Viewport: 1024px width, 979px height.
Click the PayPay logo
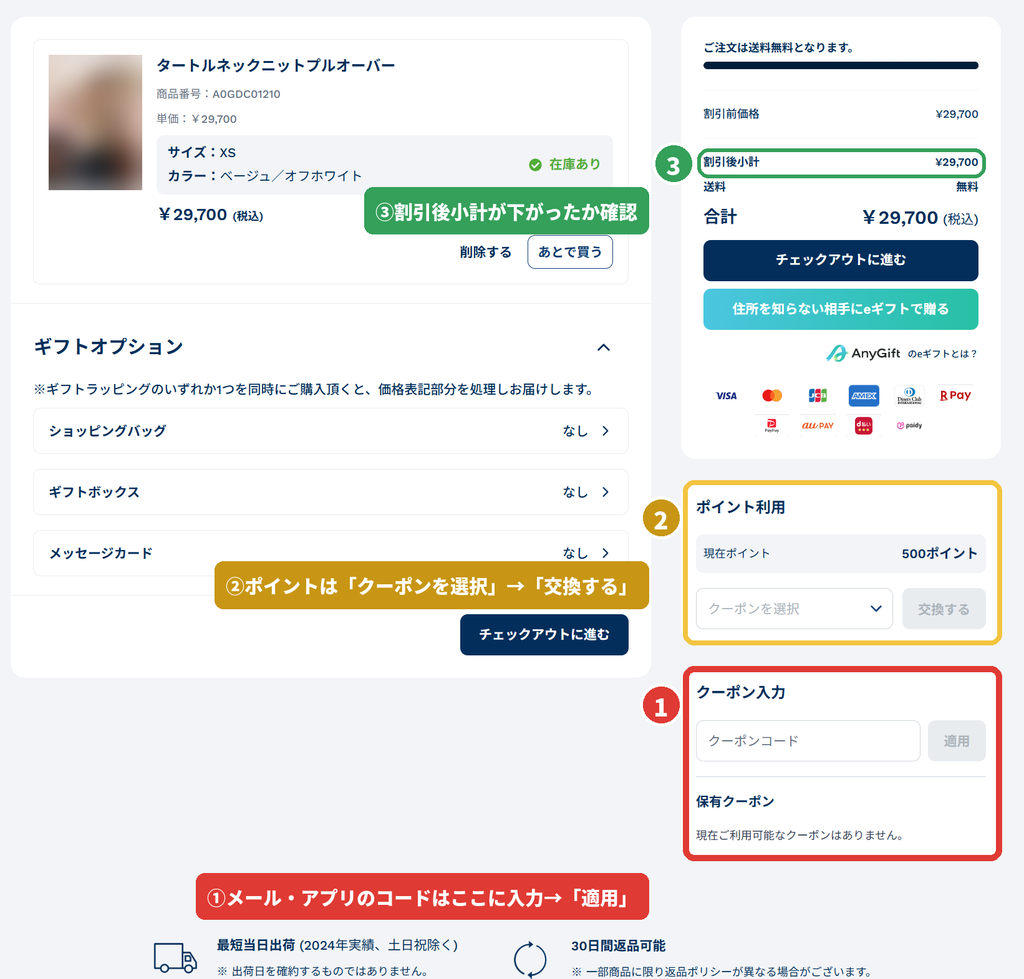(x=772, y=426)
